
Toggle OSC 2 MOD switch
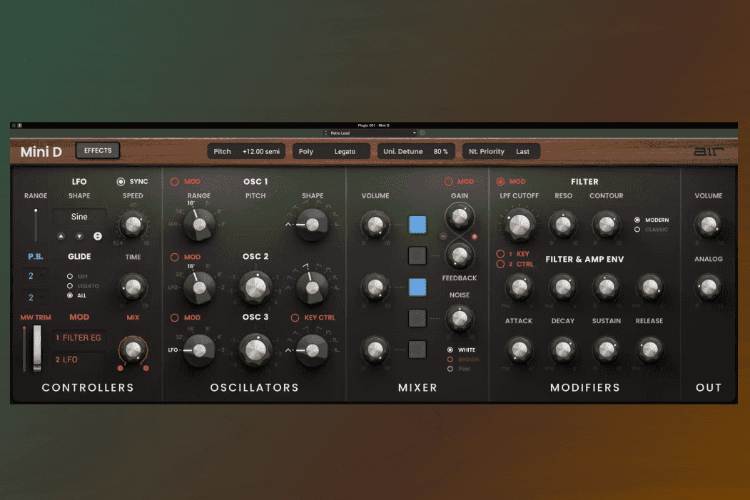point(175,257)
